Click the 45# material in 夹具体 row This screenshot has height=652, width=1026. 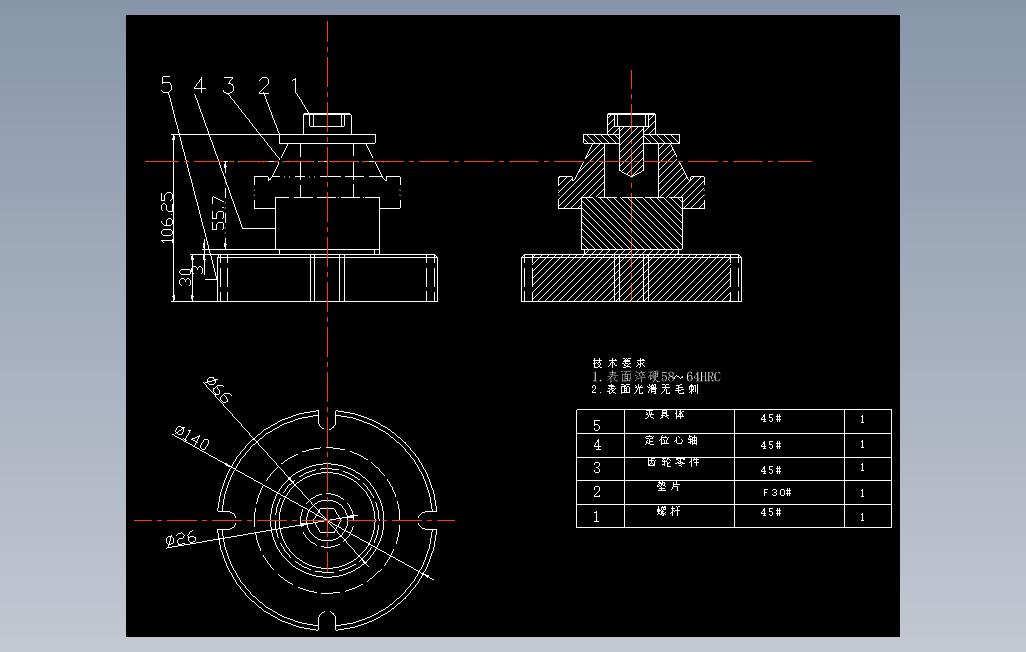coord(771,418)
